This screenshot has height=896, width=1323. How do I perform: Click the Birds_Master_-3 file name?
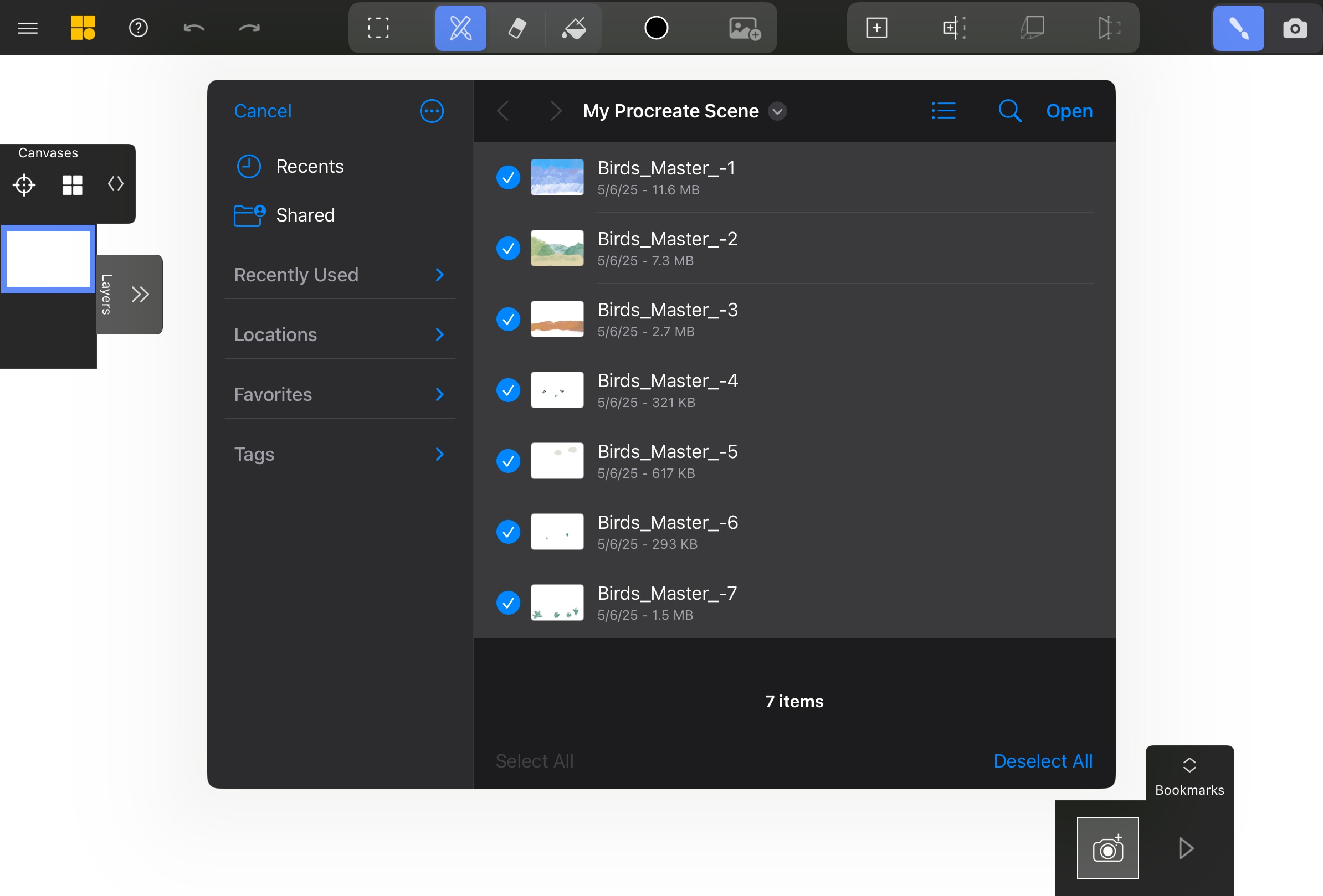667,310
